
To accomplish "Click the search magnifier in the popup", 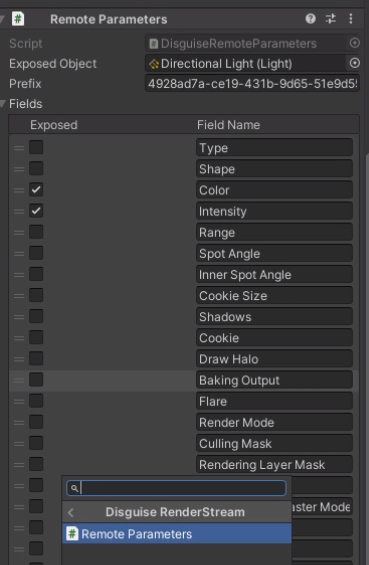I will coord(74,488).
